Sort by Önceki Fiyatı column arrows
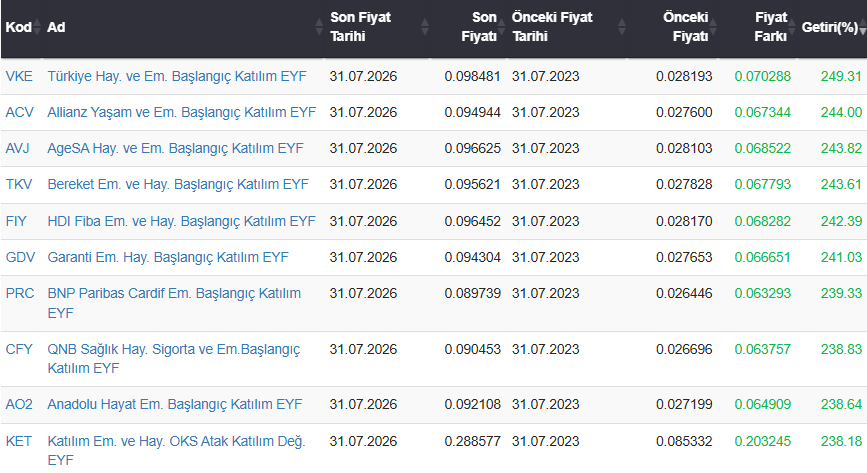The height and width of the screenshot is (473, 867). [713, 27]
